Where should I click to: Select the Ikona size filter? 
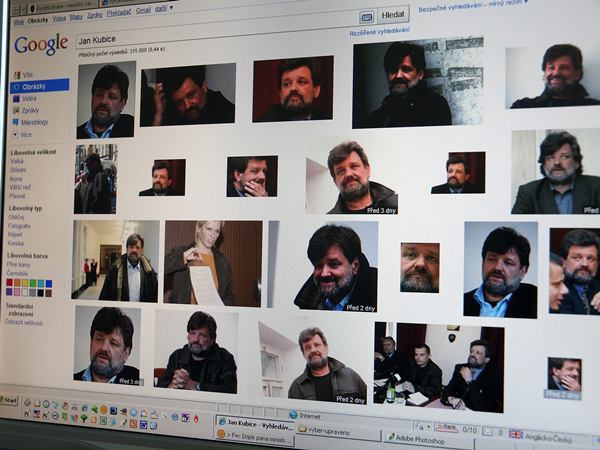pos(16,179)
